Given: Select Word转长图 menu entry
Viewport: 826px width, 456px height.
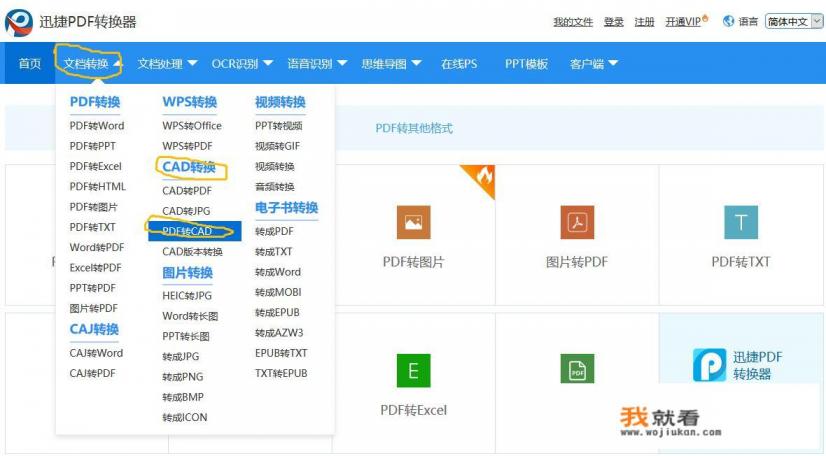Looking at the screenshot, I should click(x=190, y=316).
